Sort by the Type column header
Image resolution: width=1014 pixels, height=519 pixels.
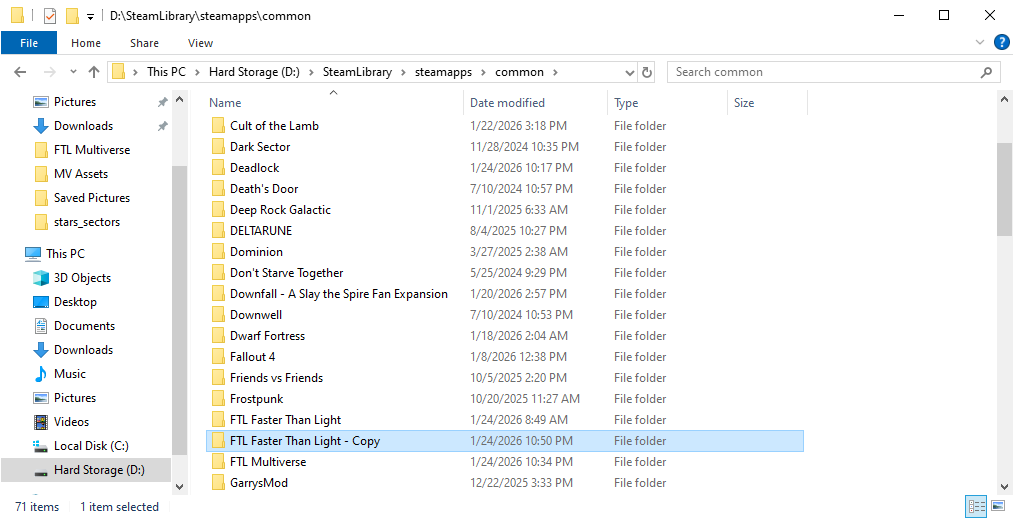click(626, 103)
